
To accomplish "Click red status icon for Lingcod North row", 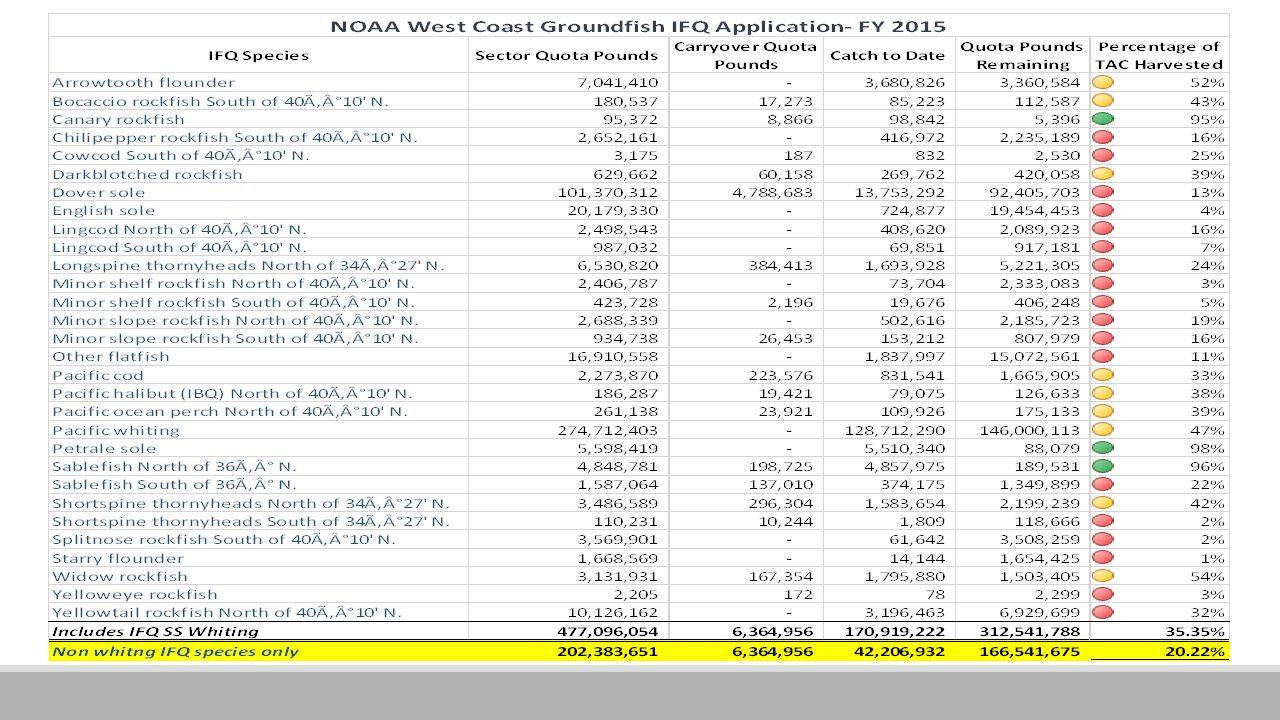I will pos(1104,229).
